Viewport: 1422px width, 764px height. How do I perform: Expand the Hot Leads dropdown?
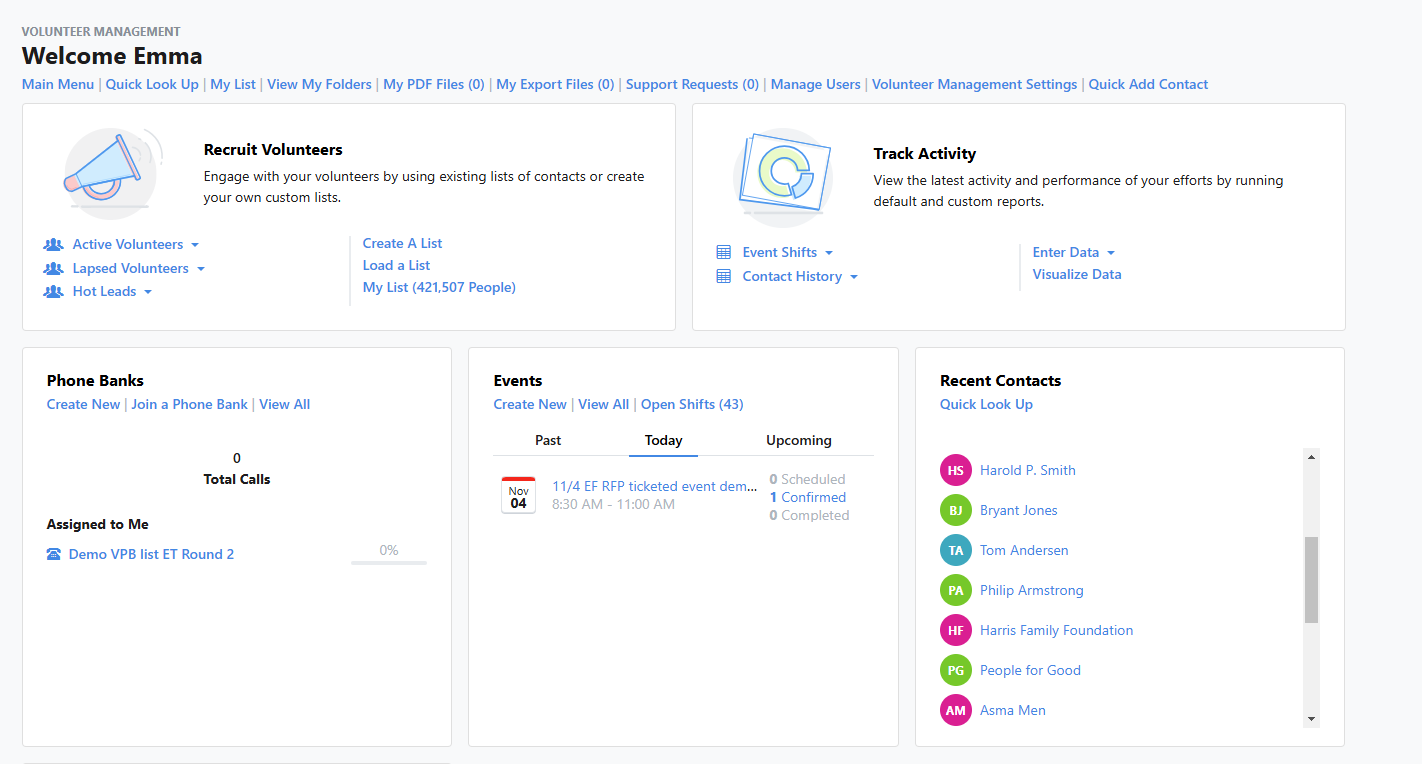148,292
